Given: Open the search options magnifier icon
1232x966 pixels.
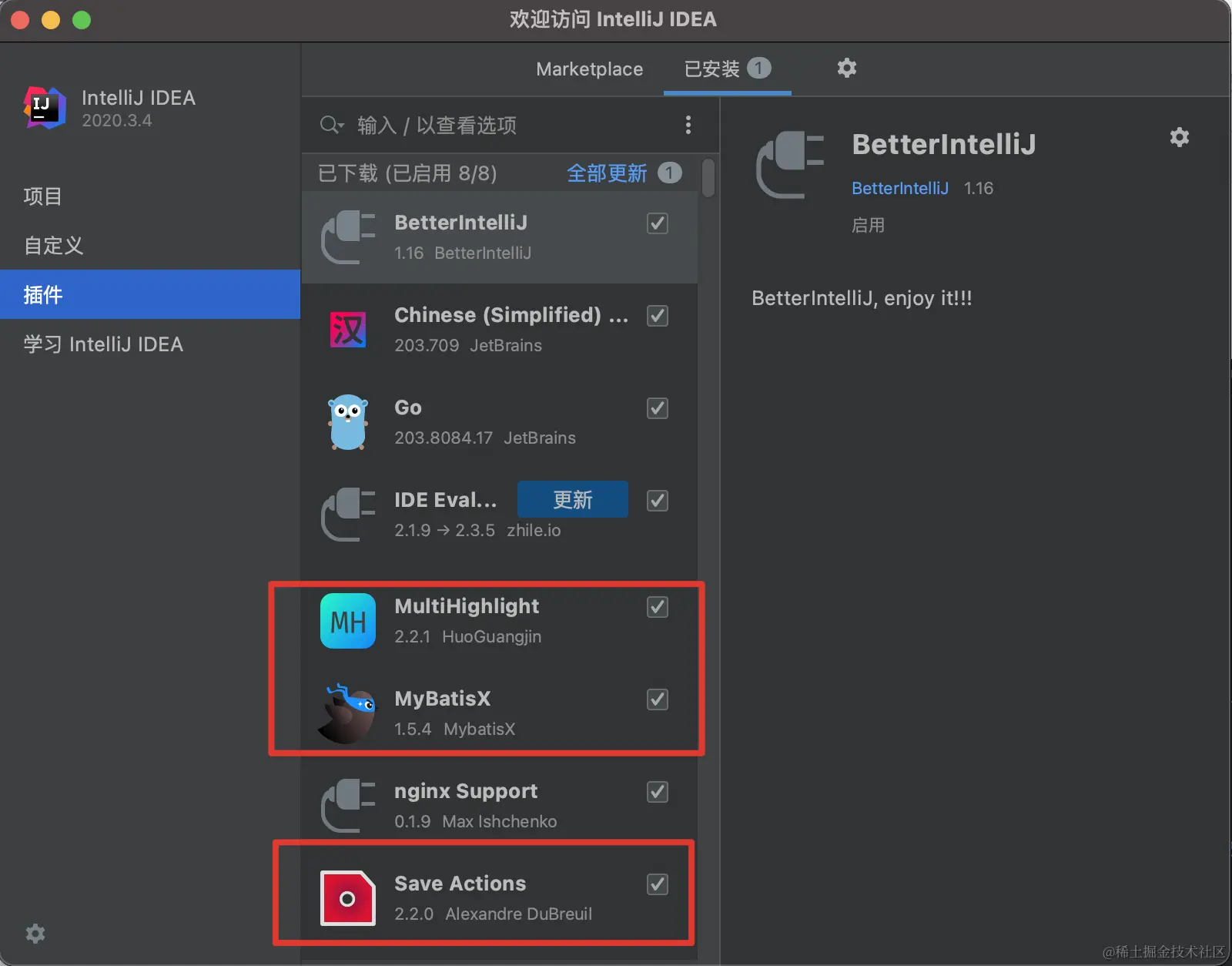Looking at the screenshot, I should 331,125.
